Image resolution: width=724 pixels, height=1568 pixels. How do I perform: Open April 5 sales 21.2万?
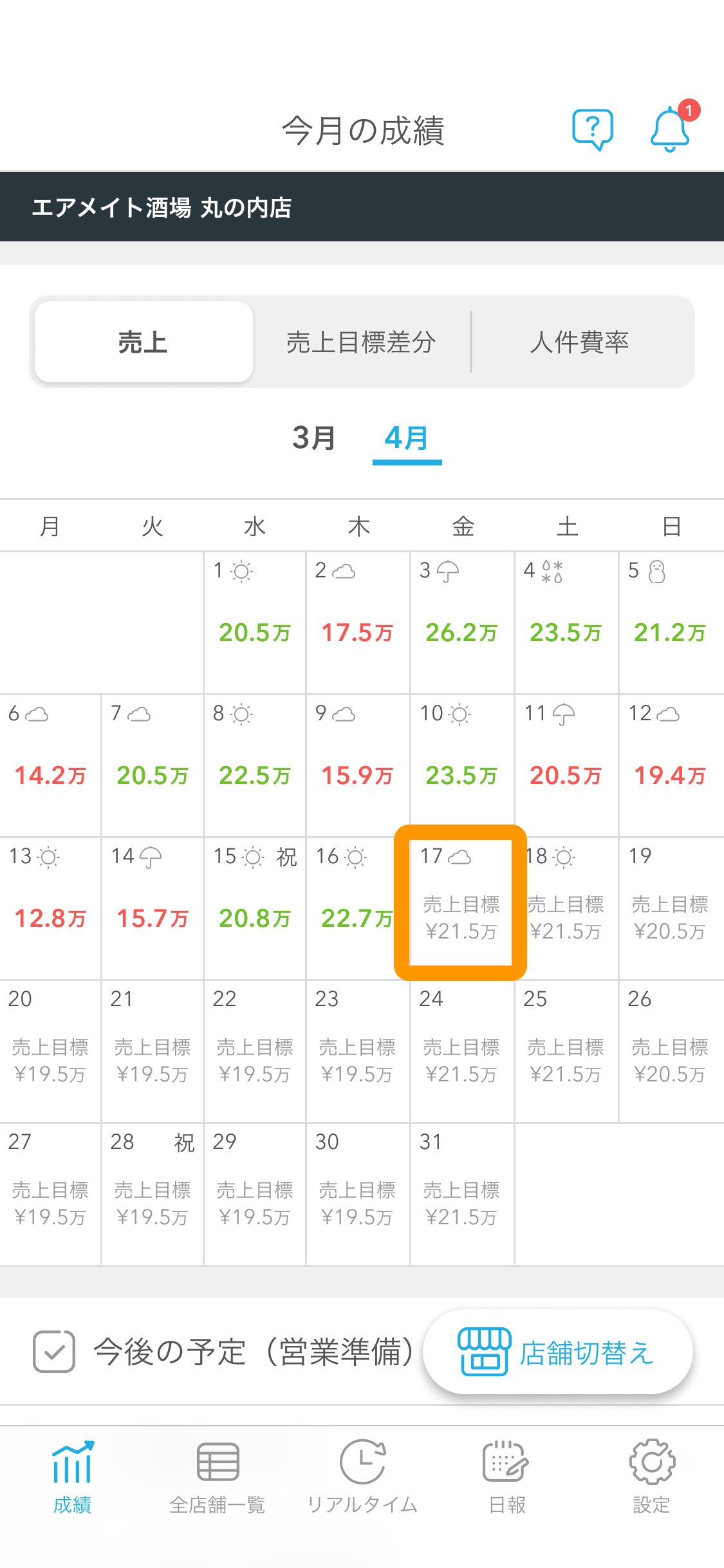670,632
